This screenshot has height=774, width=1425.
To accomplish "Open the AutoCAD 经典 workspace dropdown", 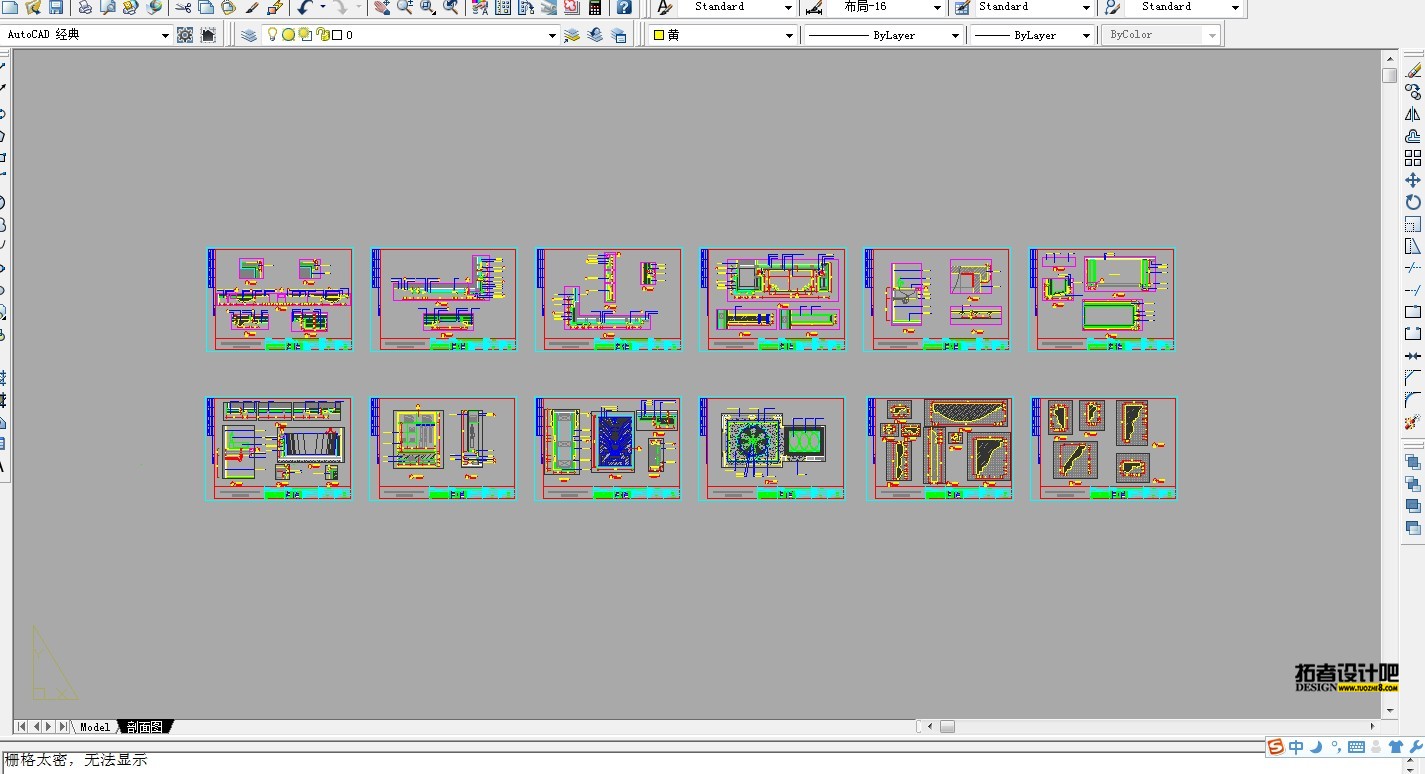I will 87,35.
